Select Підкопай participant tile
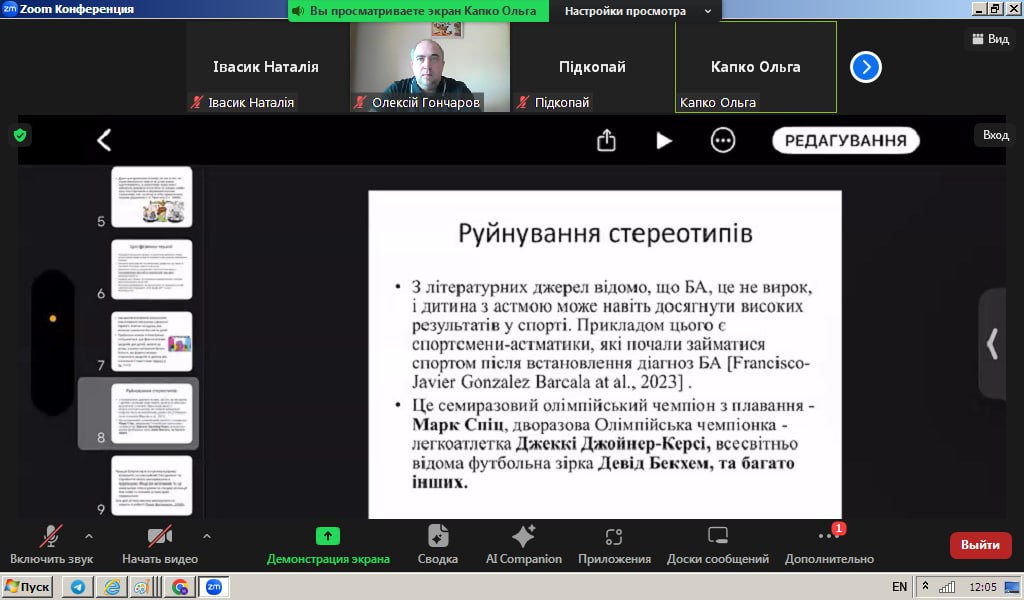 pos(592,67)
